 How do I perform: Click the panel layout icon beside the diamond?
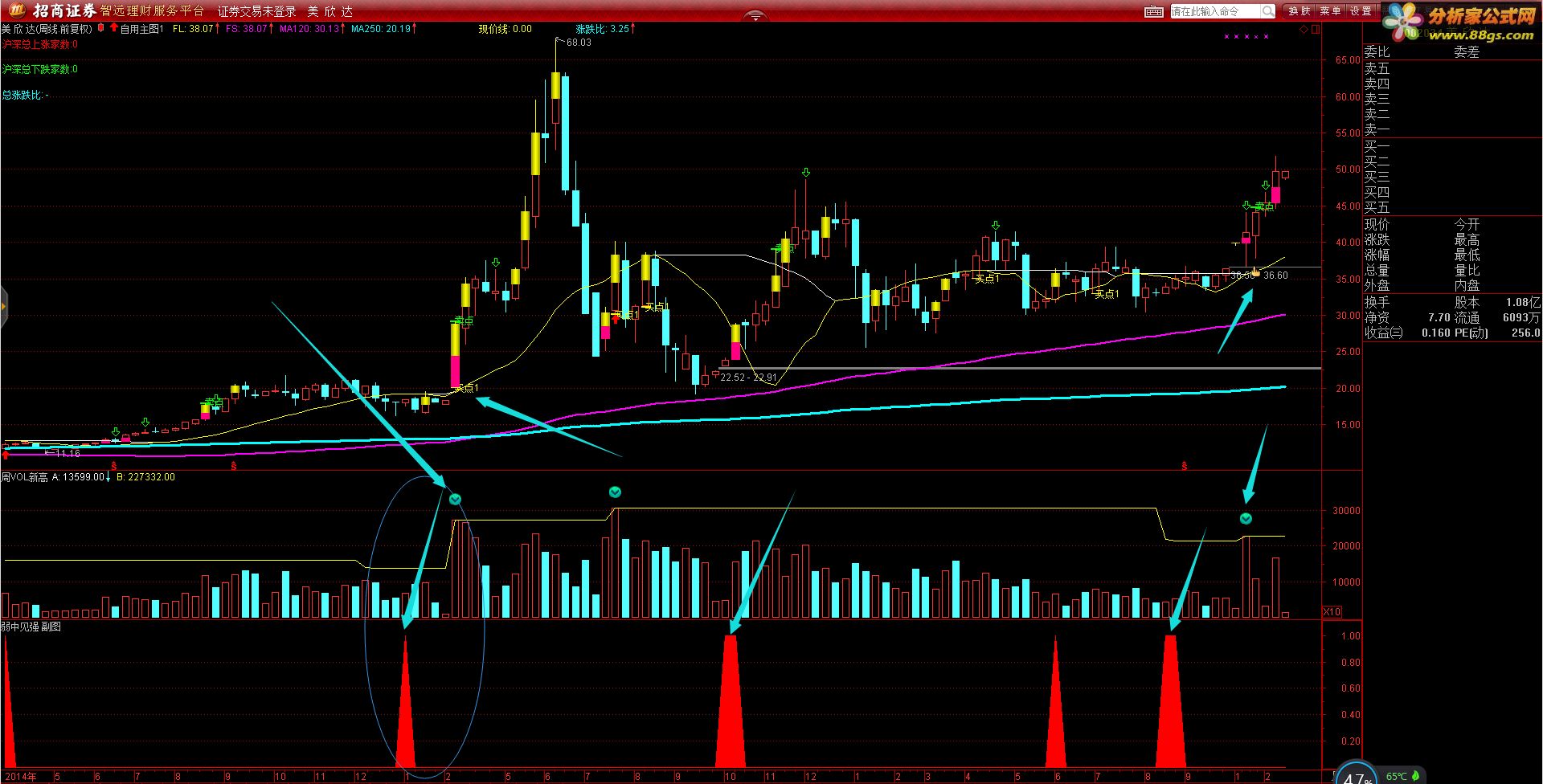1316,30
